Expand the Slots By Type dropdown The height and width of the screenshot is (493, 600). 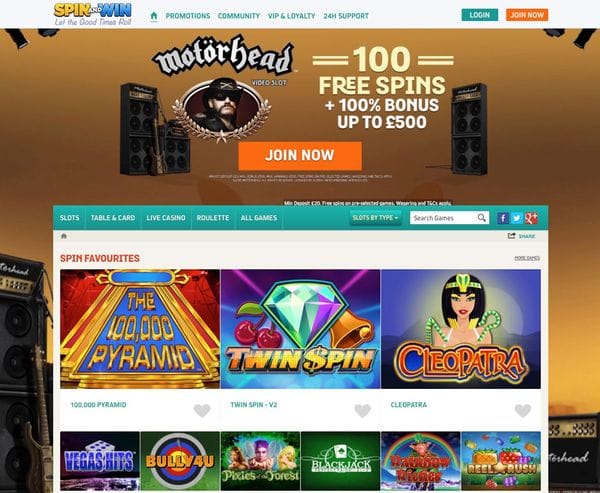point(375,218)
